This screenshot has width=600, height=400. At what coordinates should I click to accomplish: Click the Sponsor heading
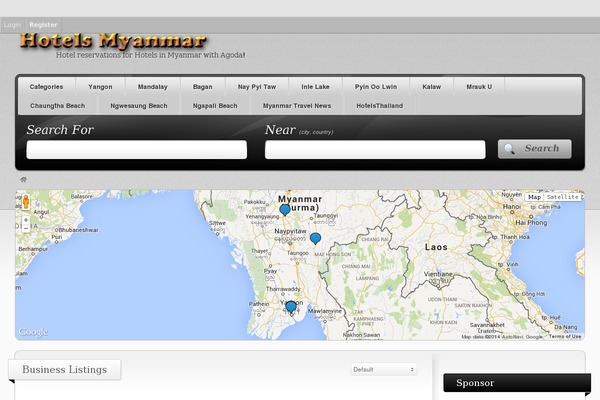click(475, 383)
